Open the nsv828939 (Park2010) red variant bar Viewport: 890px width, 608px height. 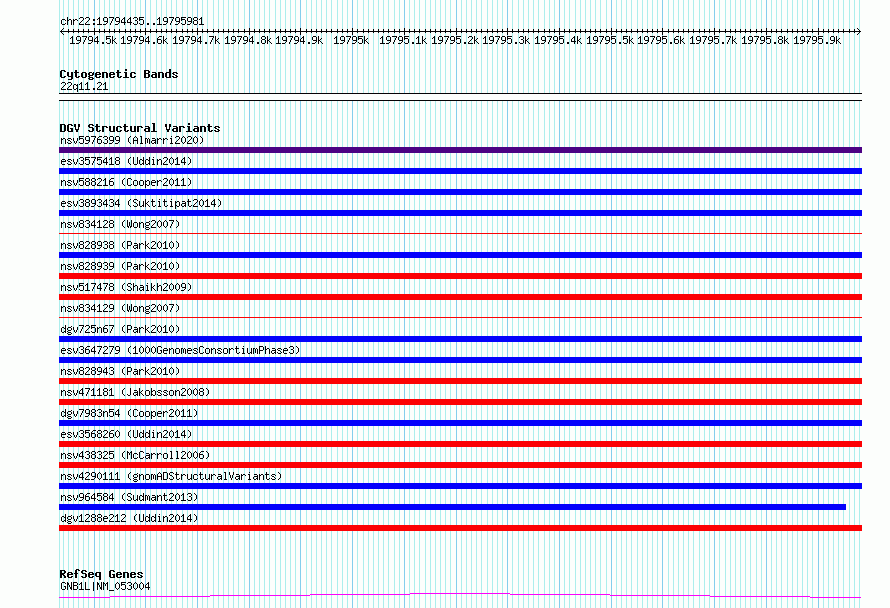point(460,276)
